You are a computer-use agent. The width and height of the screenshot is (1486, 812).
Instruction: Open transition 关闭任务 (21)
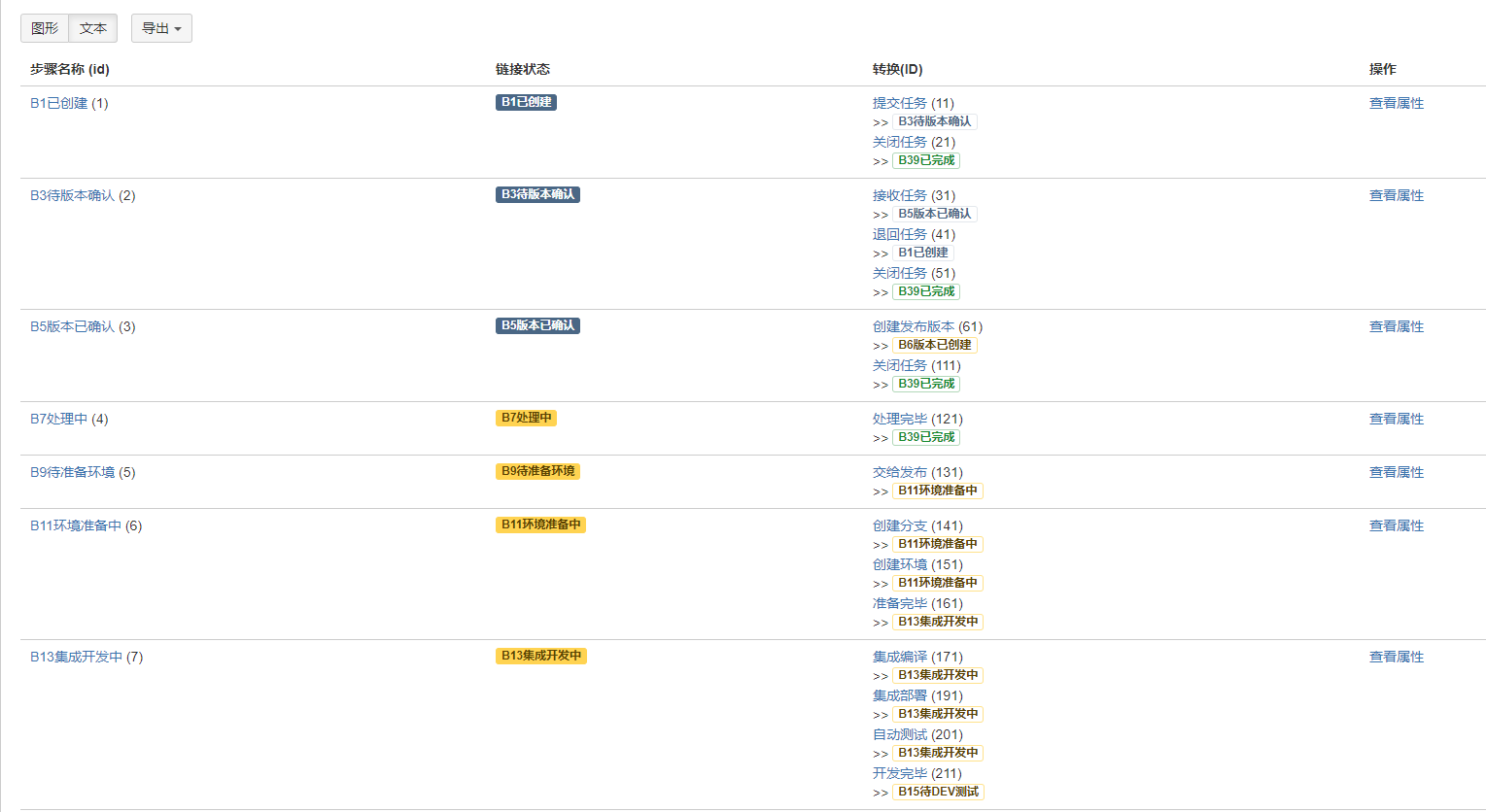point(901,141)
